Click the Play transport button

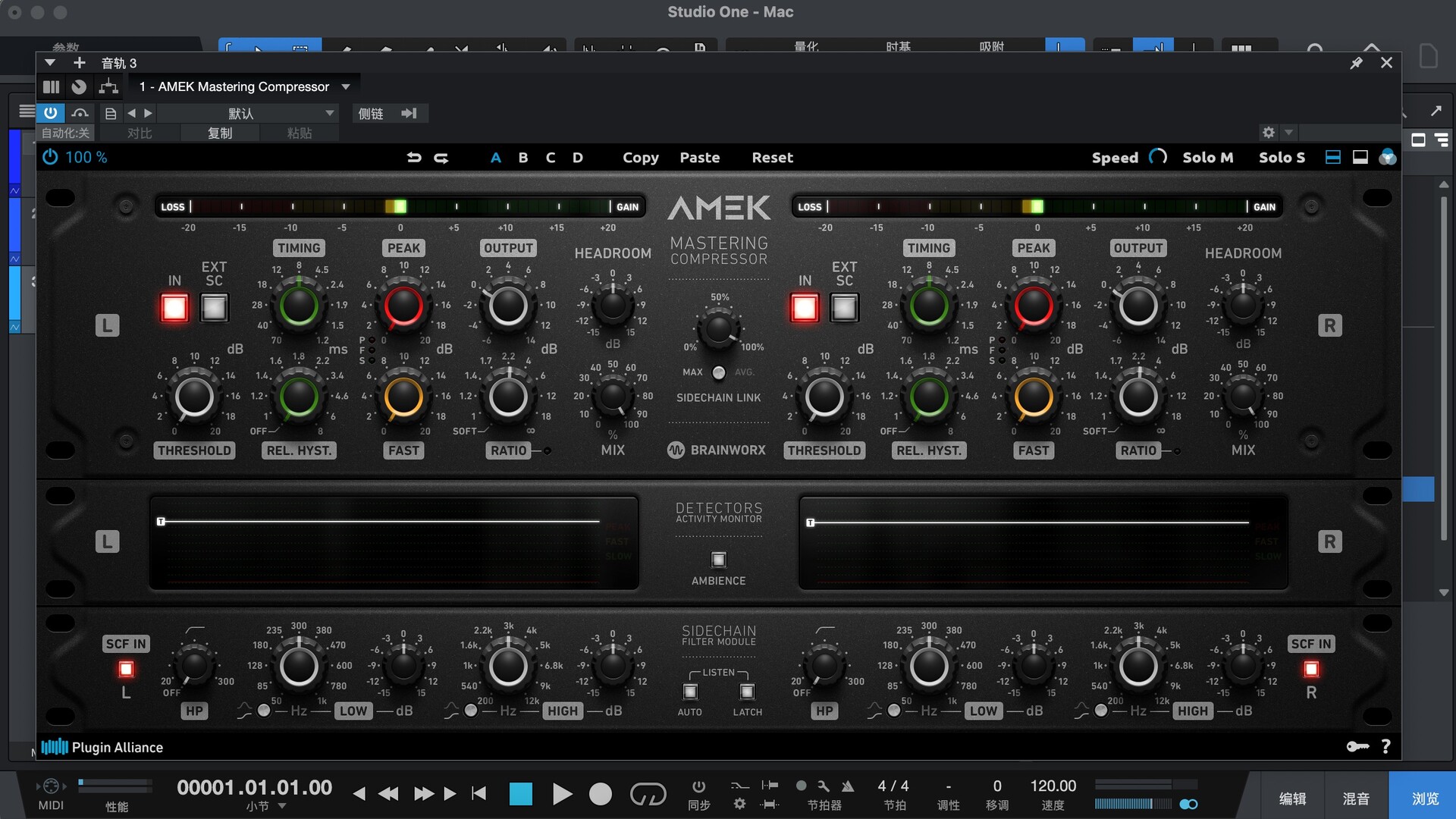click(562, 794)
